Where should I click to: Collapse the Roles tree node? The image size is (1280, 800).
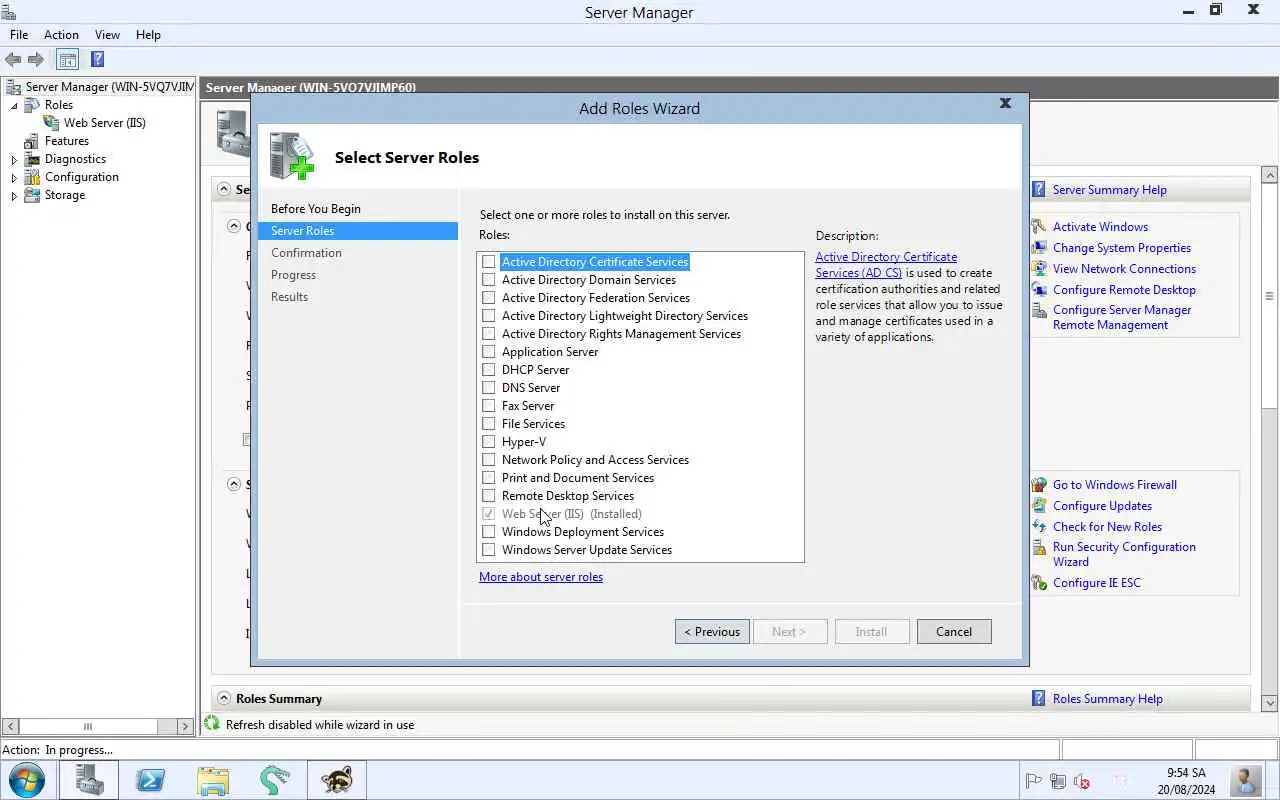(14, 105)
